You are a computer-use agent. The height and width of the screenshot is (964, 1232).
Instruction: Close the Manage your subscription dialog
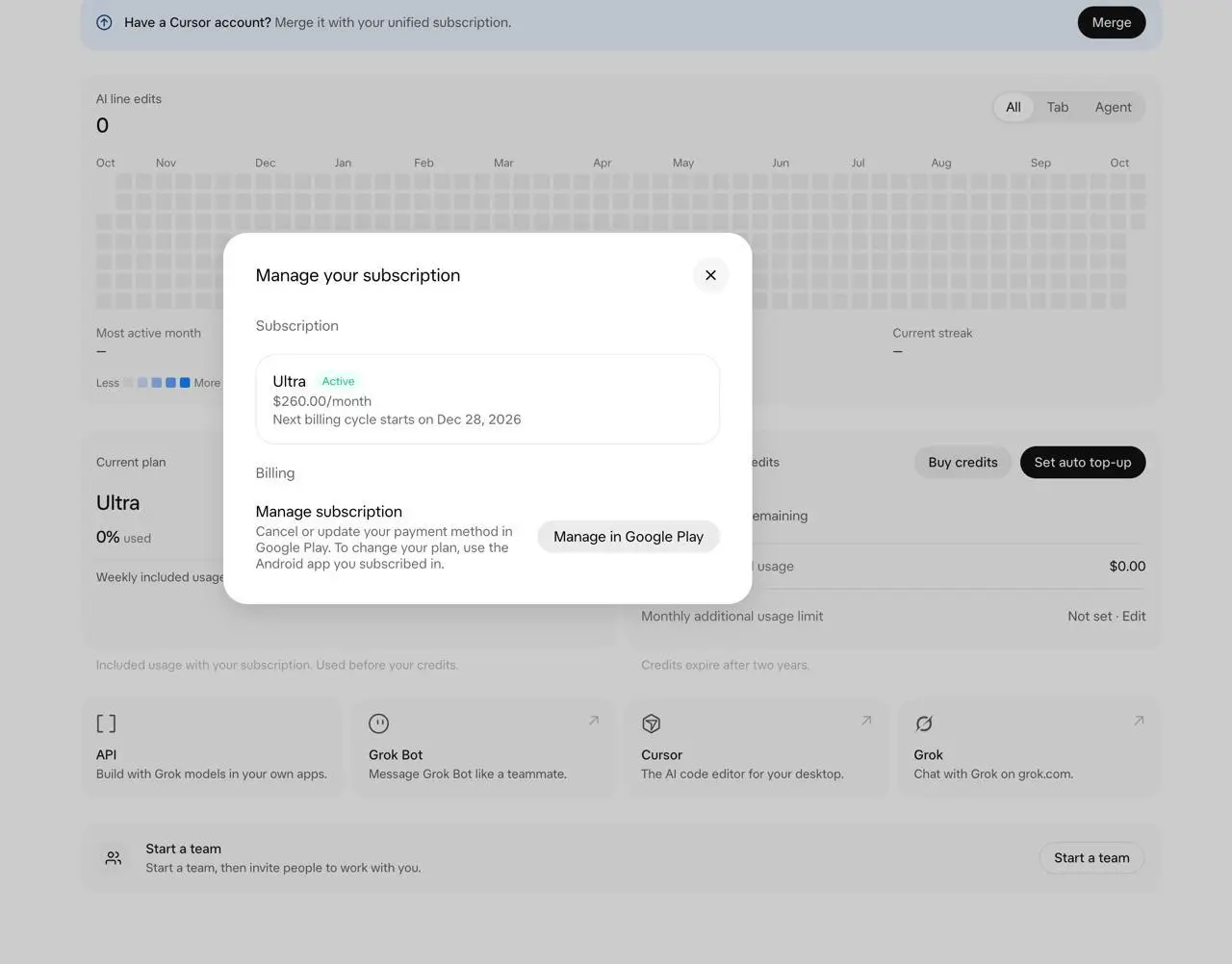pyautogui.click(x=710, y=275)
